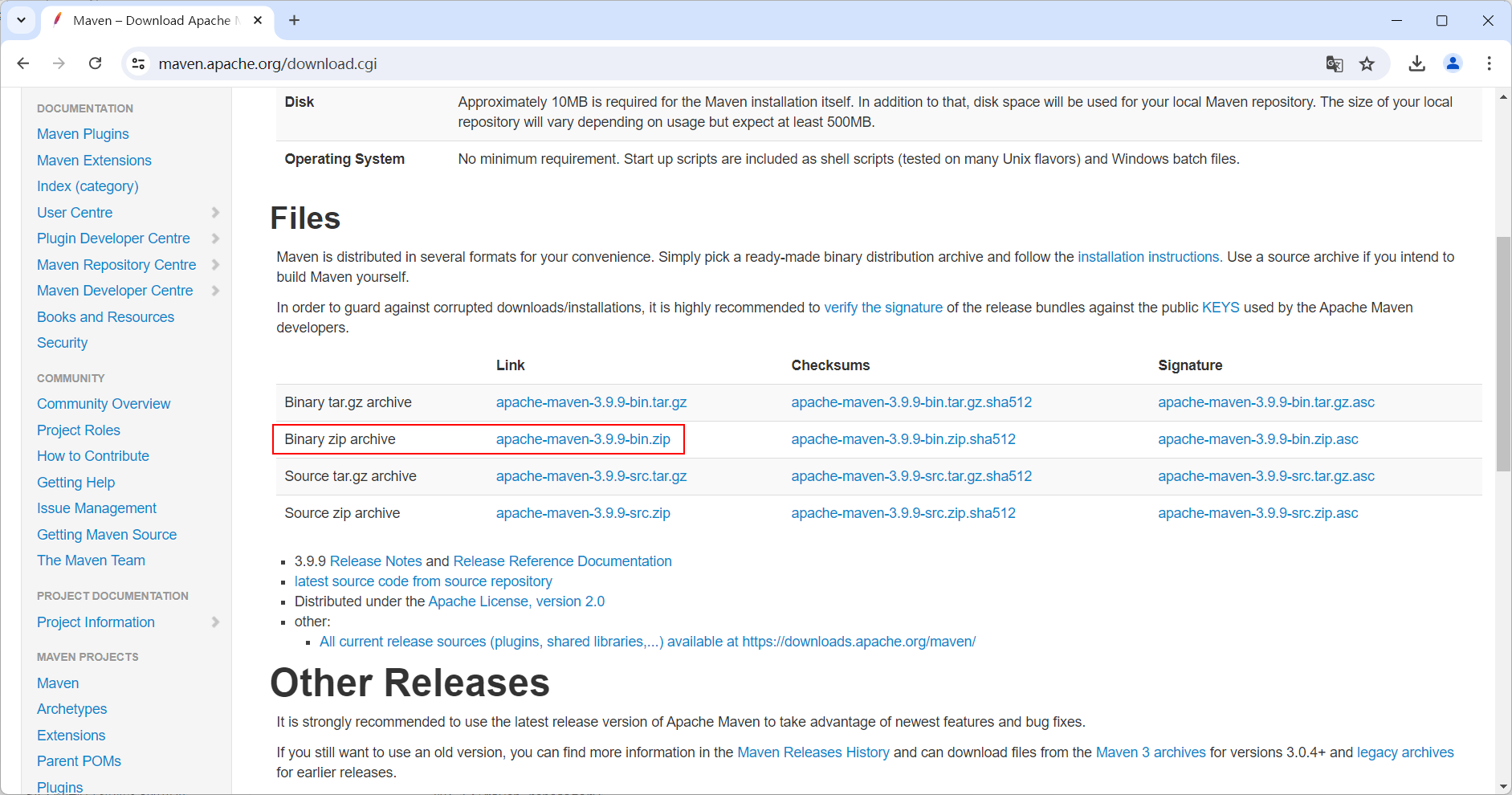The height and width of the screenshot is (795, 1512).
Task: Open apache-maven-3.9.9-src.zip.sha512 checksum
Action: tap(903, 513)
